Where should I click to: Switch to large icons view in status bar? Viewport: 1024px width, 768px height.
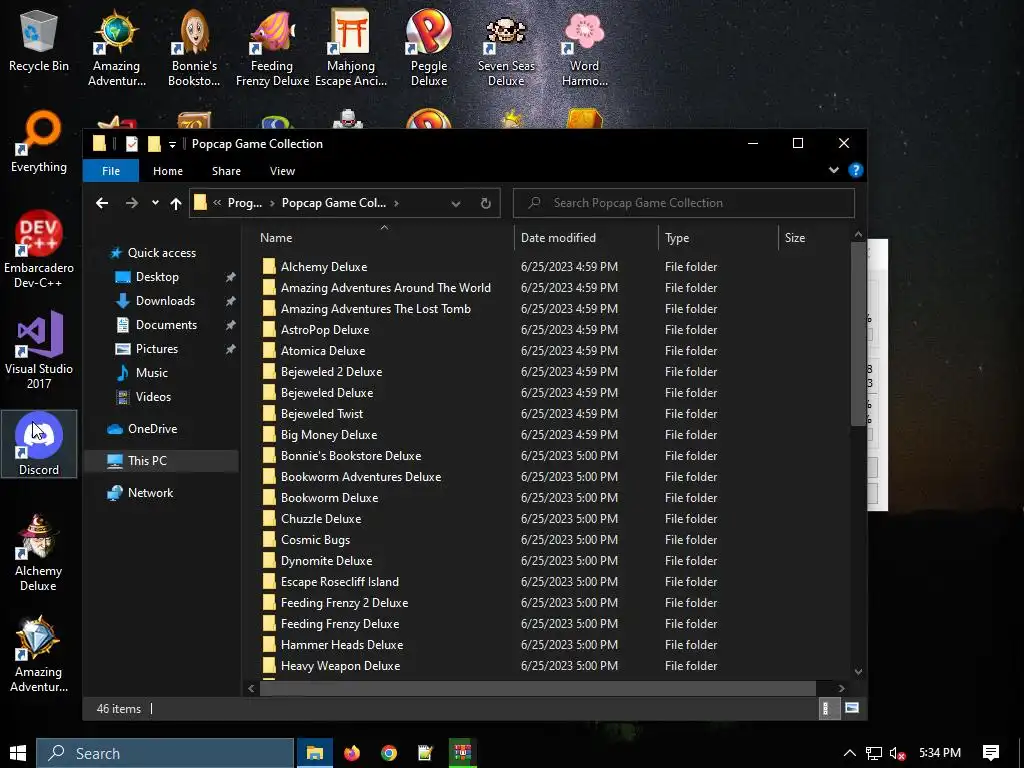pyautogui.click(x=852, y=708)
